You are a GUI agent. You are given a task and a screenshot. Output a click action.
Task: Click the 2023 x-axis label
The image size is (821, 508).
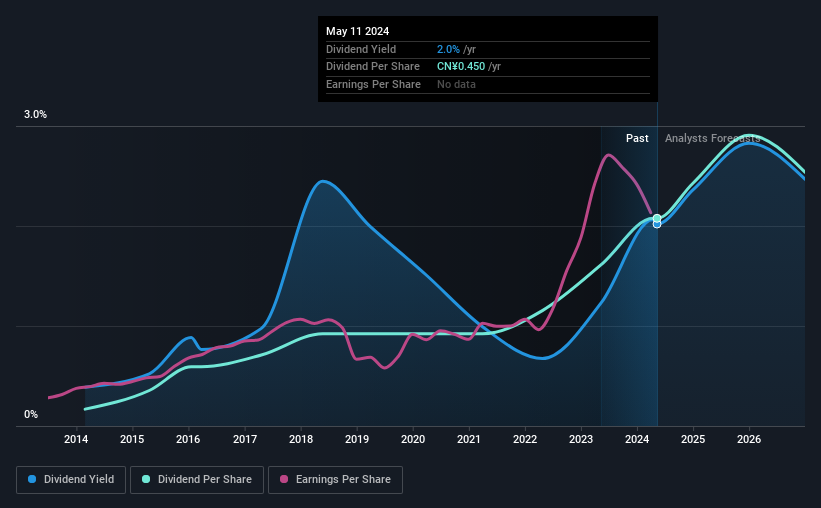coord(581,439)
